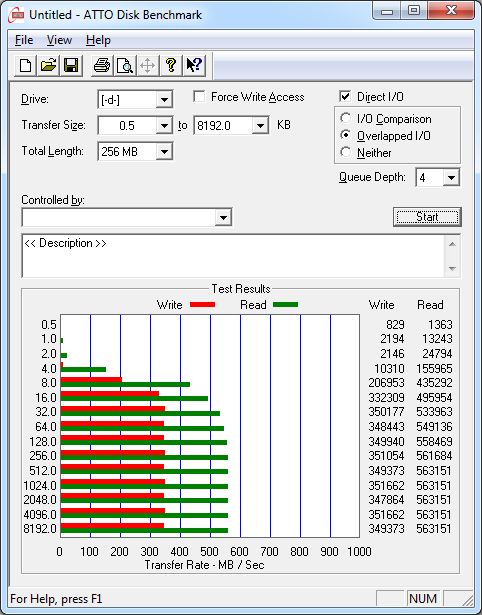
Task: Uncheck the Direct I/O checkbox
Action: click(x=345, y=96)
